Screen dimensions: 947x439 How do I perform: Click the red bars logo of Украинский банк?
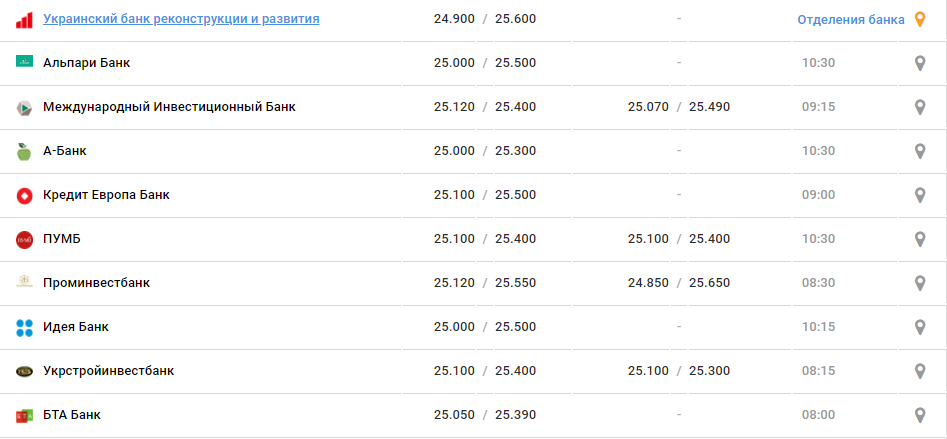tap(24, 19)
